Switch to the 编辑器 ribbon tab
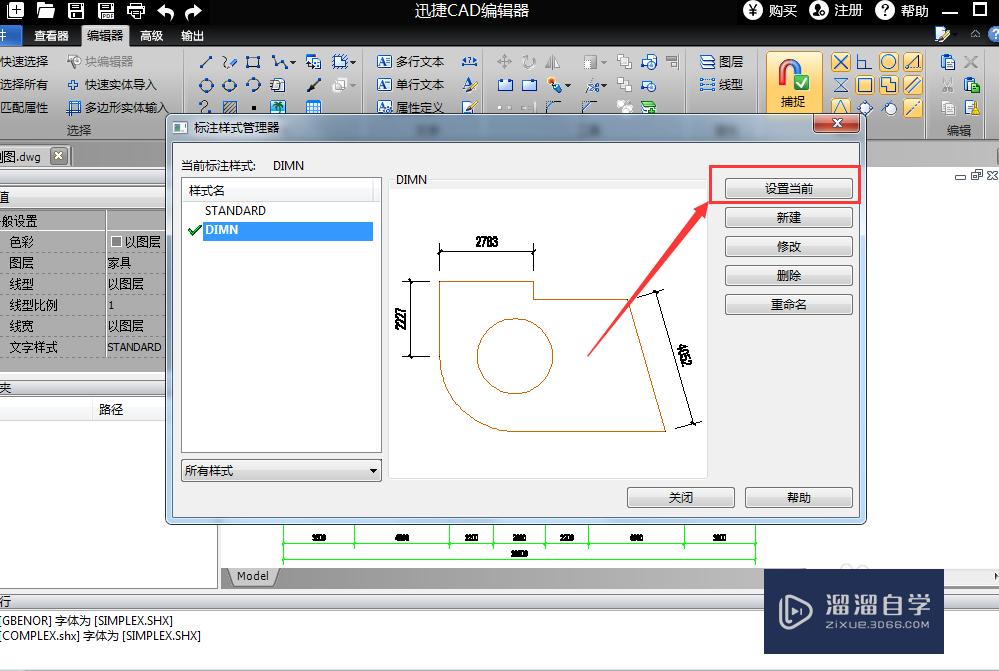This screenshot has width=999, height=671. (104, 36)
